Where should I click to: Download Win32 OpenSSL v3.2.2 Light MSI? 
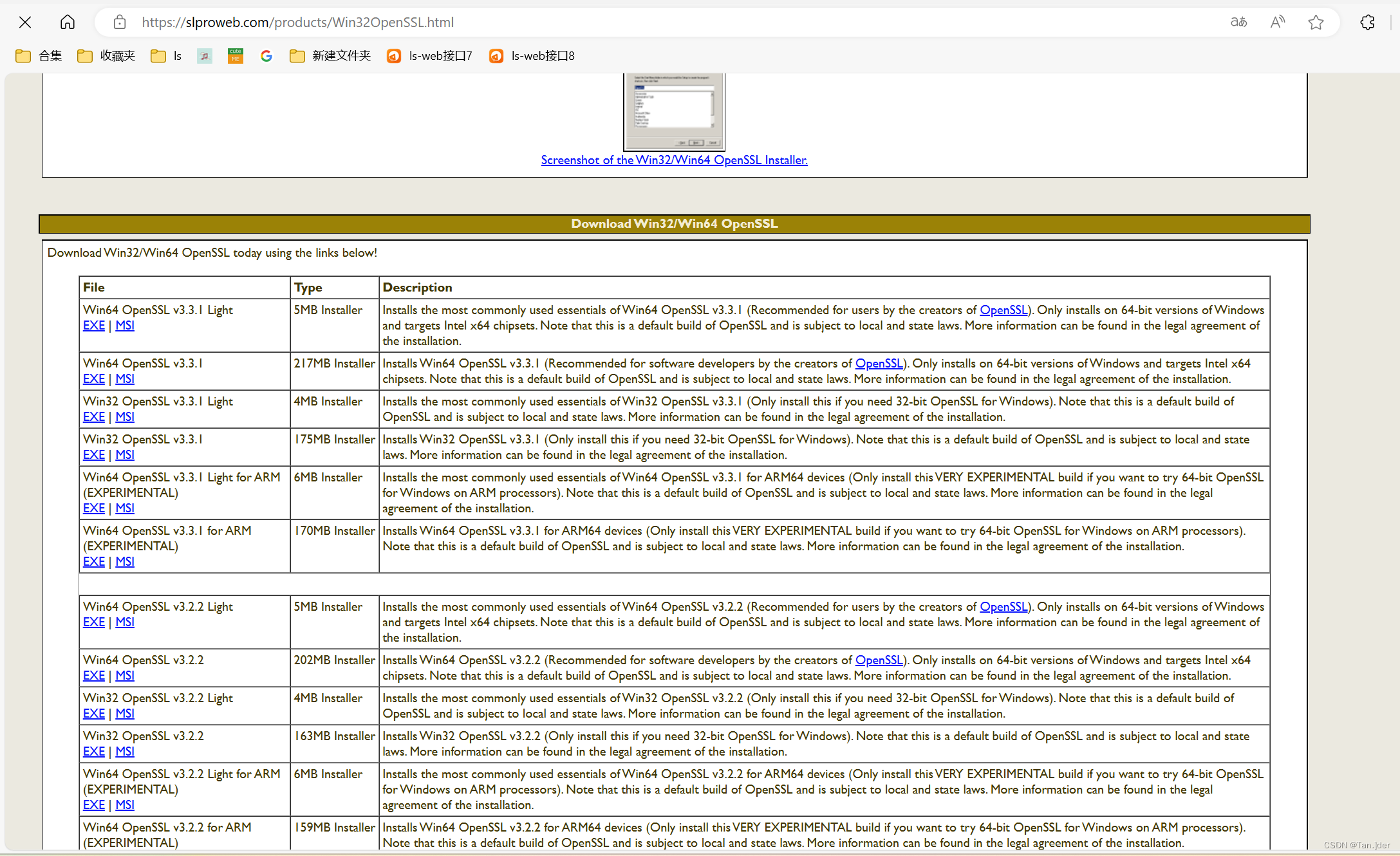pyautogui.click(x=125, y=714)
